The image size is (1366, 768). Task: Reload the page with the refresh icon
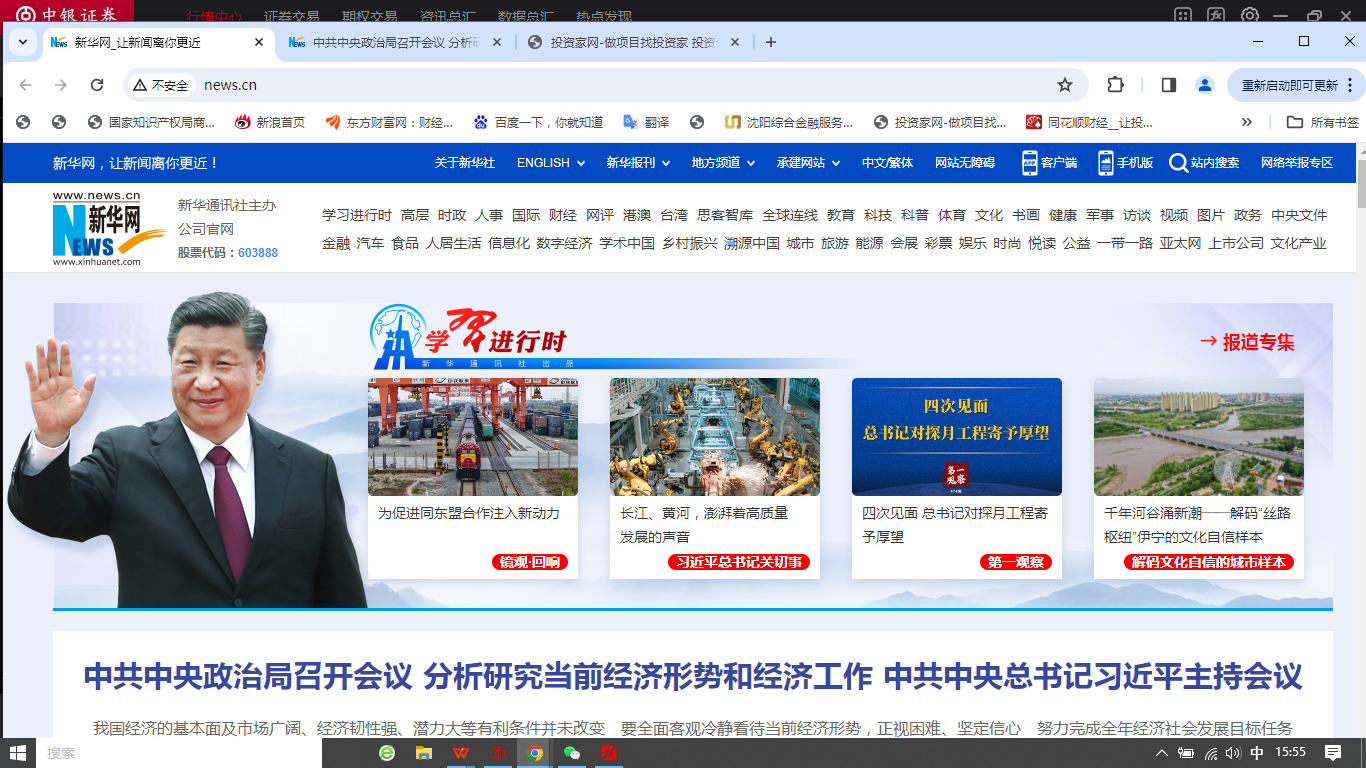(x=97, y=85)
